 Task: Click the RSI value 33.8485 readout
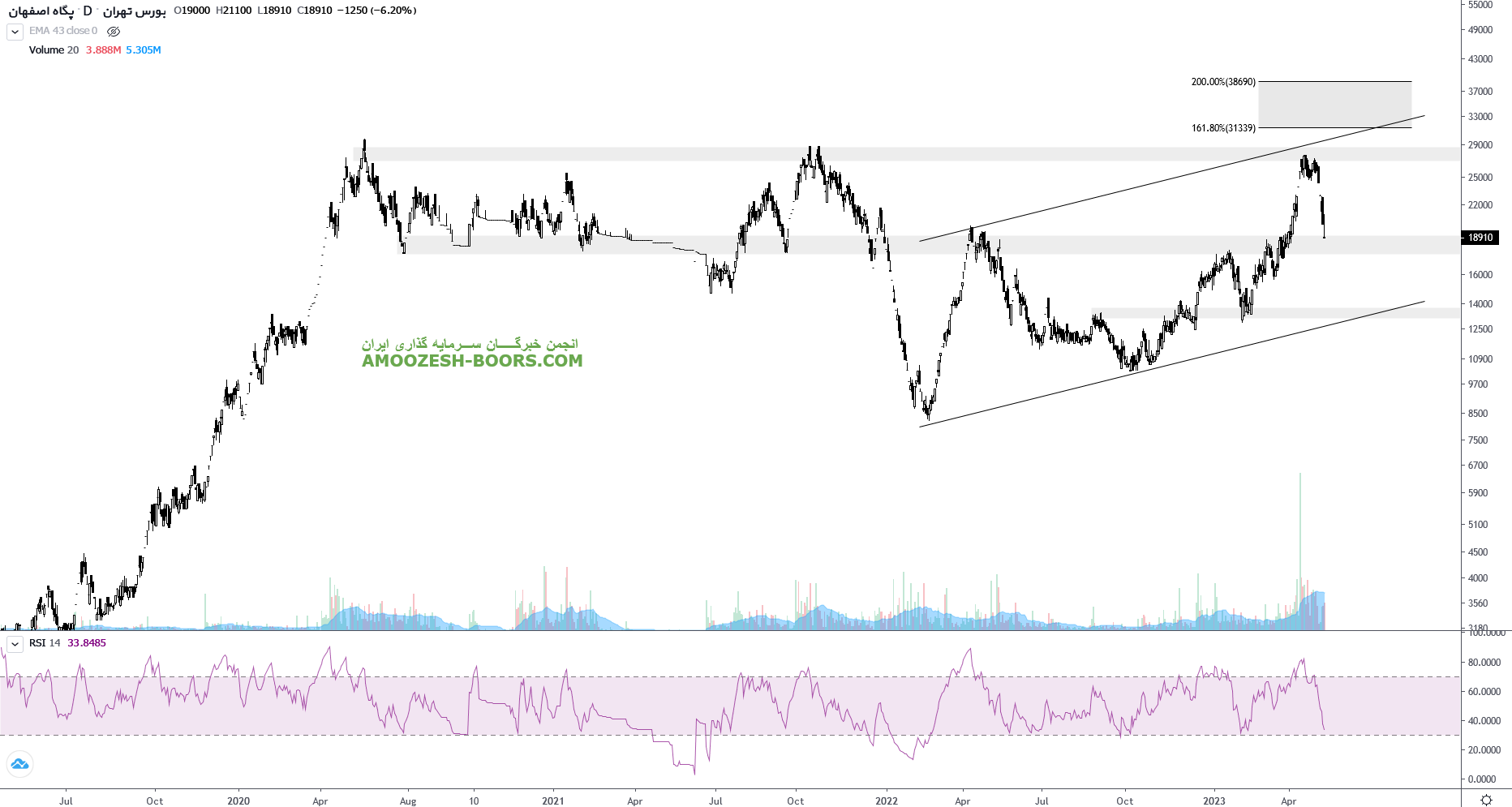(x=87, y=643)
